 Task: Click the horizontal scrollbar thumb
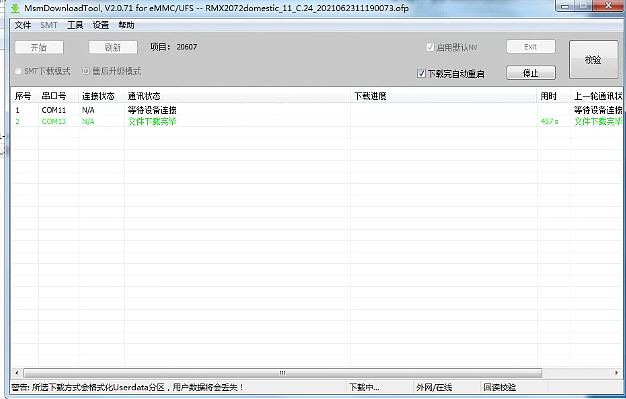coord(282,373)
